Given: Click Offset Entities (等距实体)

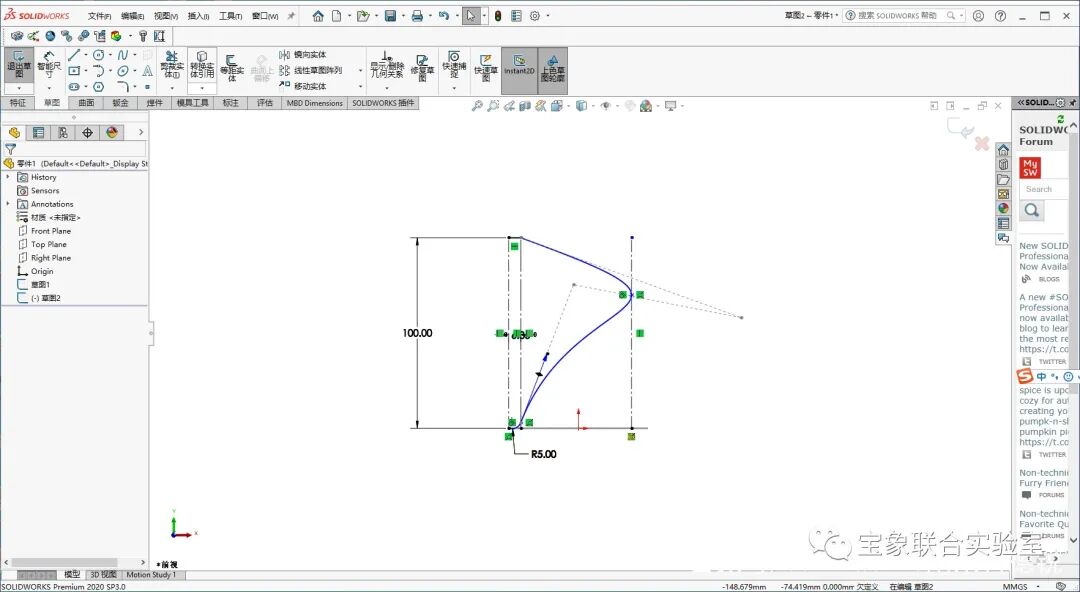Looking at the screenshot, I should (231, 68).
